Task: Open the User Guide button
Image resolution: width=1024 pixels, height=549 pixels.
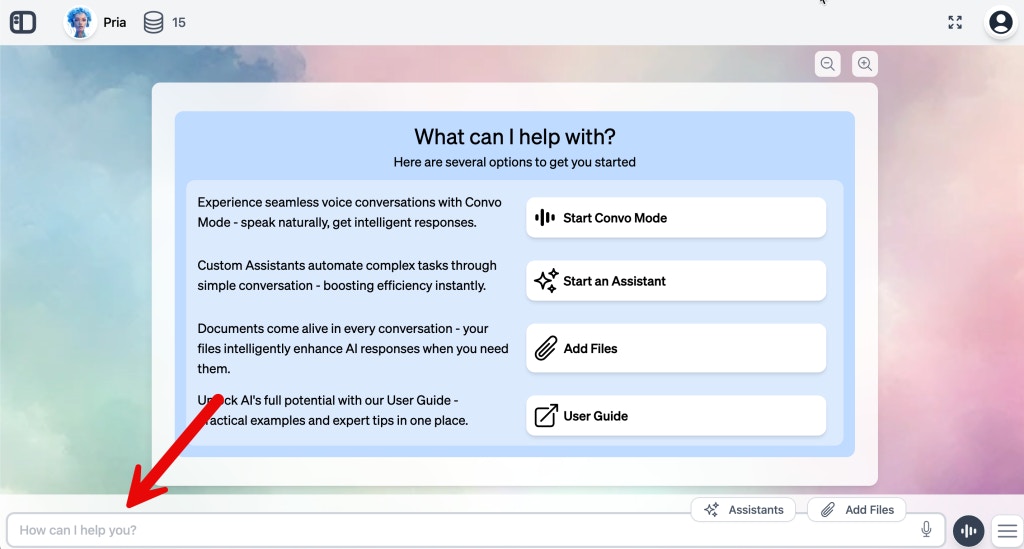Action: point(676,416)
